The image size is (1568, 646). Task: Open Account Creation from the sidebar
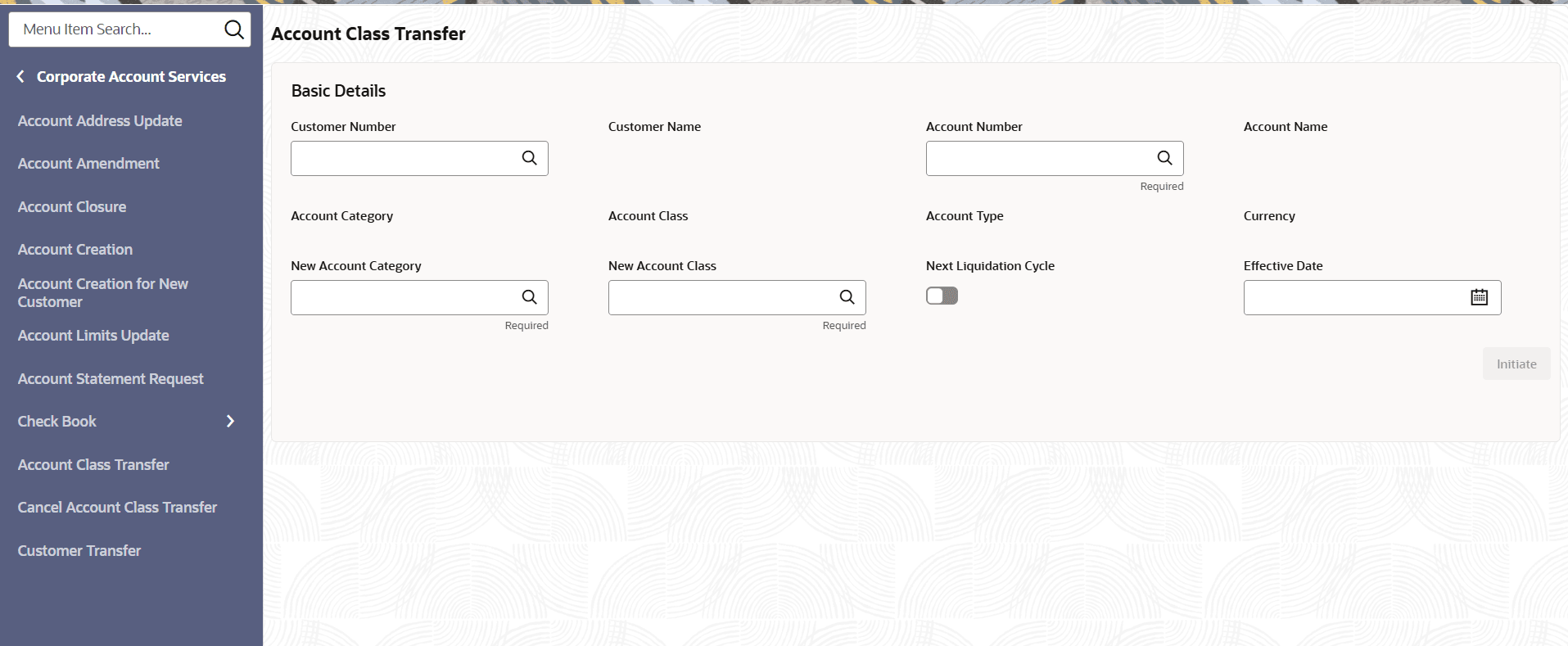[75, 250]
